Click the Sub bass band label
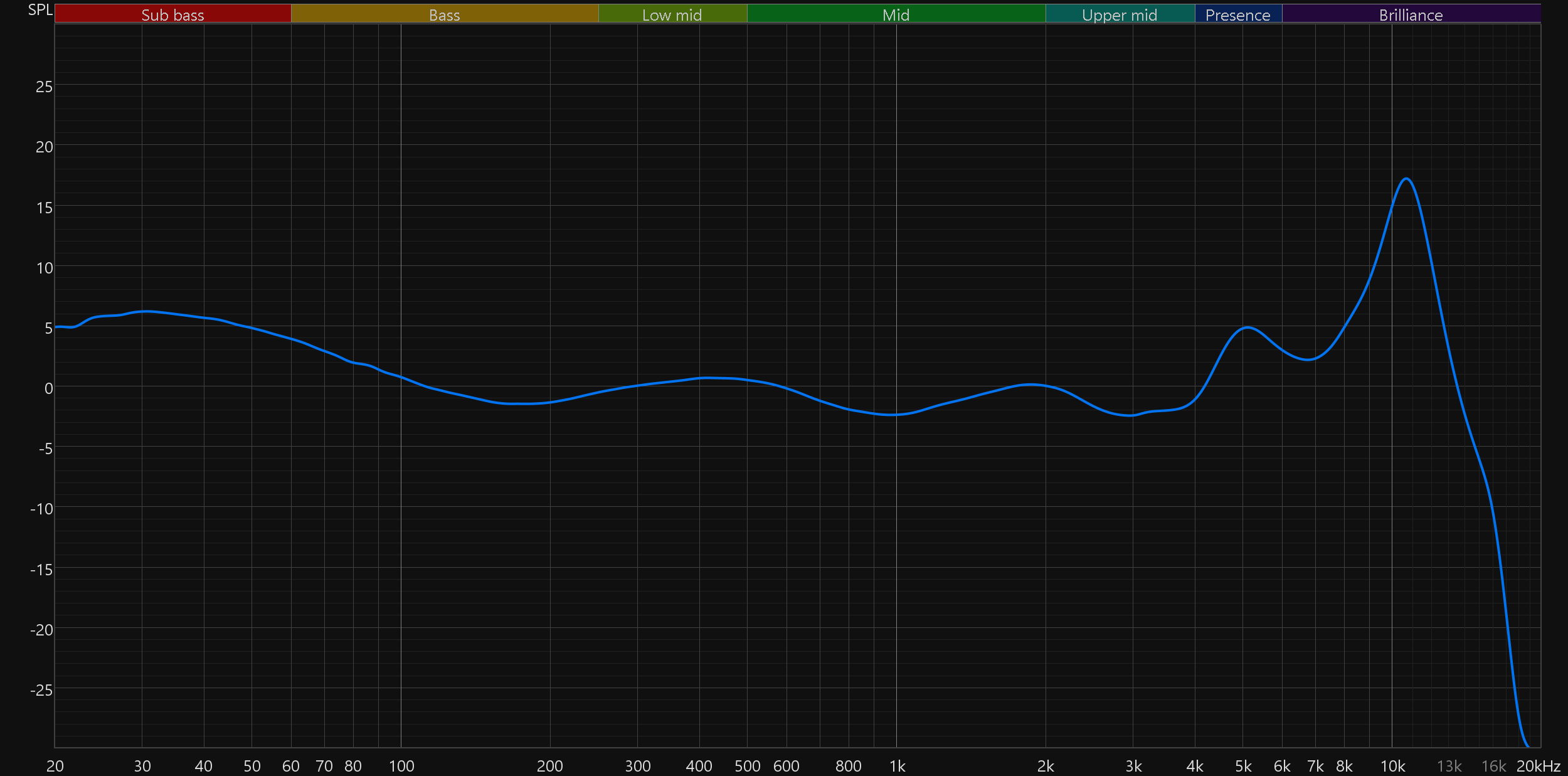1568x776 pixels. pyautogui.click(x=172, y=14)
